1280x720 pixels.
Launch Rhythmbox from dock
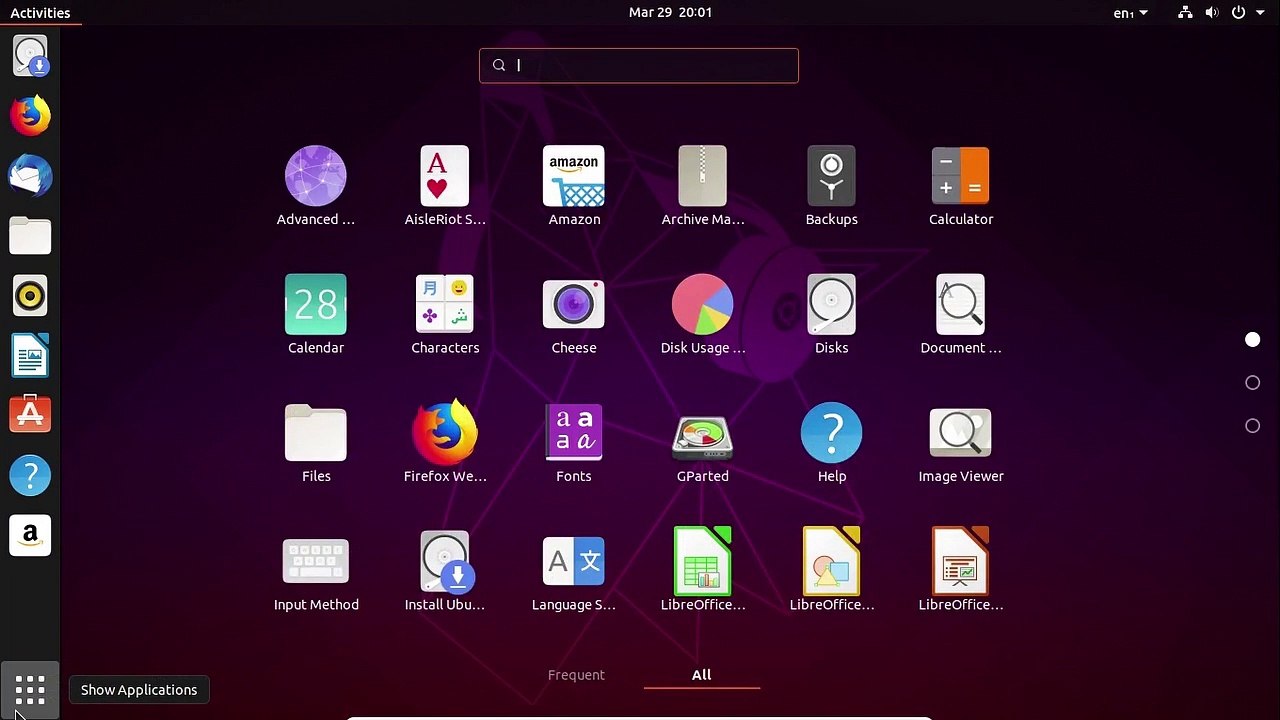(x=30, y=296)
